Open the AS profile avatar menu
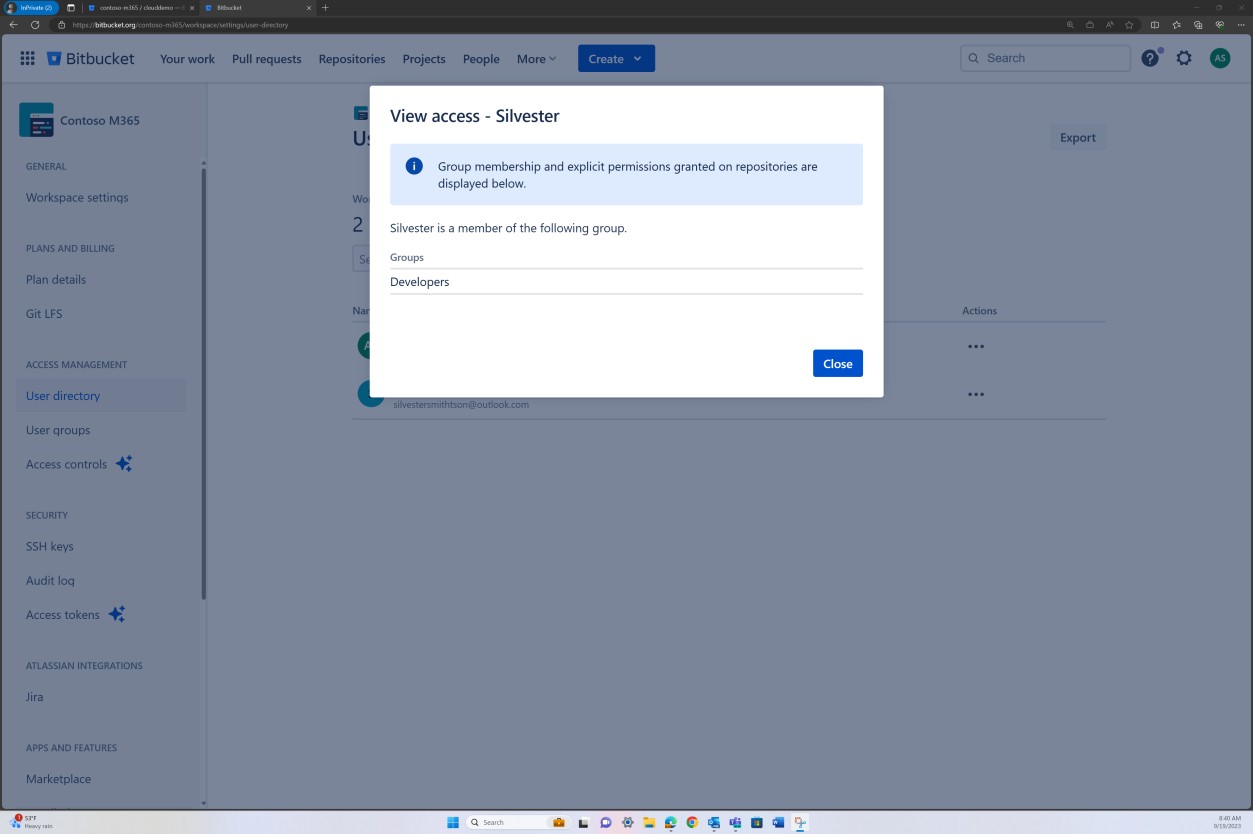The height and width of the screenshot is (834, 1253). [1220, 58]
